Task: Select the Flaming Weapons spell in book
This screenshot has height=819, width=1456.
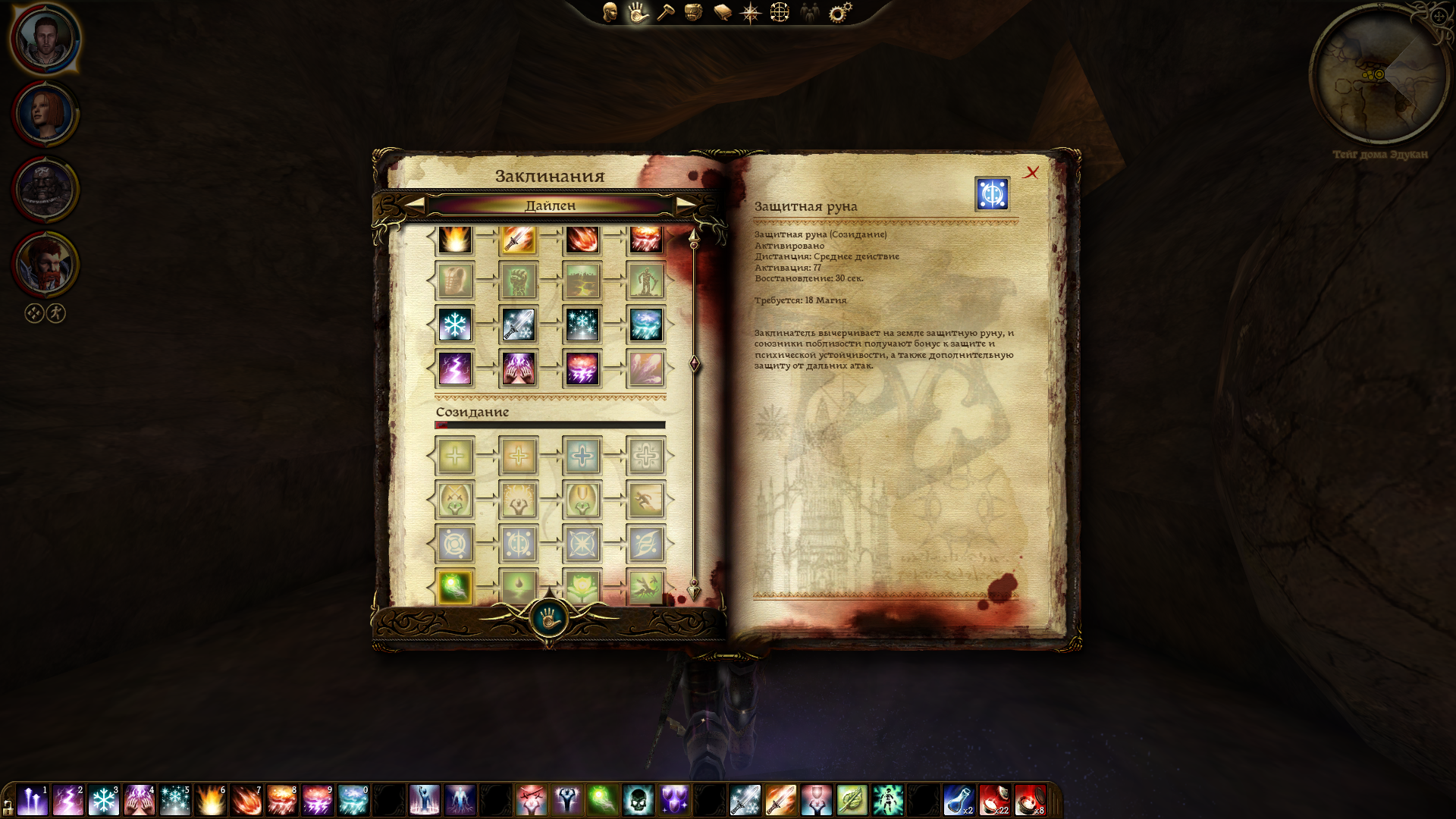Action: [x=519, y=240]
